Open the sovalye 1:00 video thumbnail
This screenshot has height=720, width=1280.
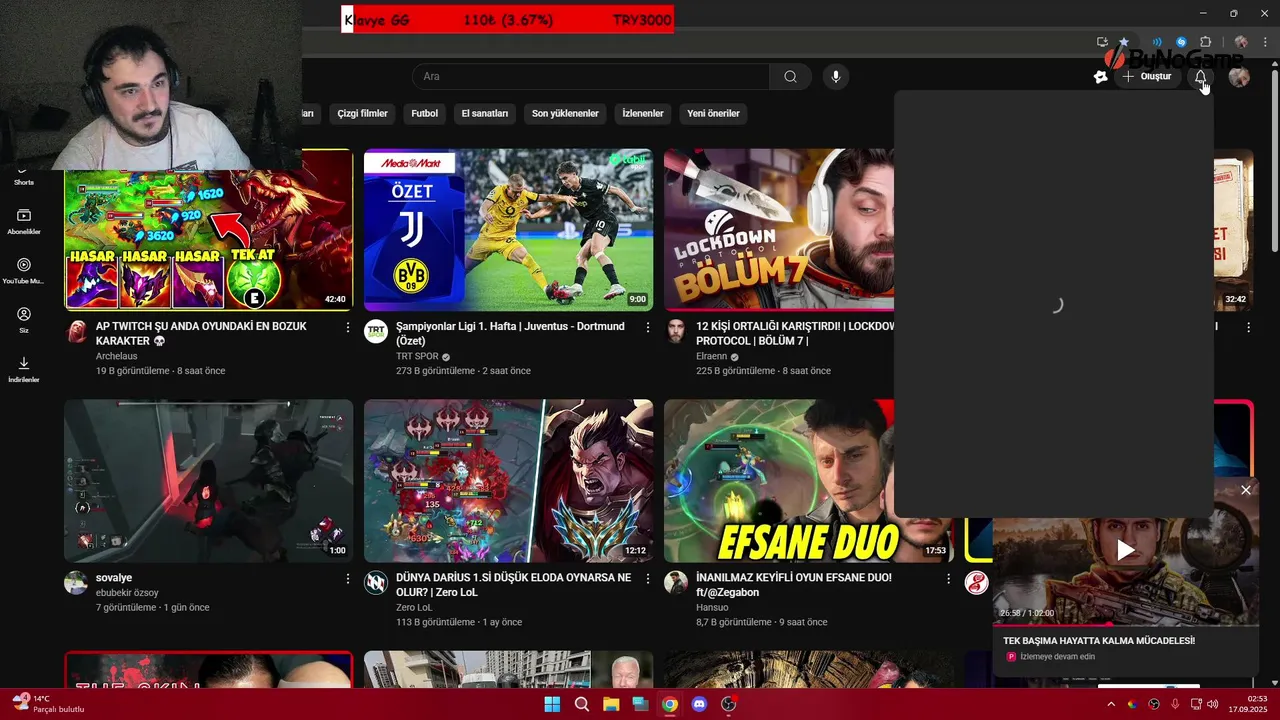tap(208, 481)
